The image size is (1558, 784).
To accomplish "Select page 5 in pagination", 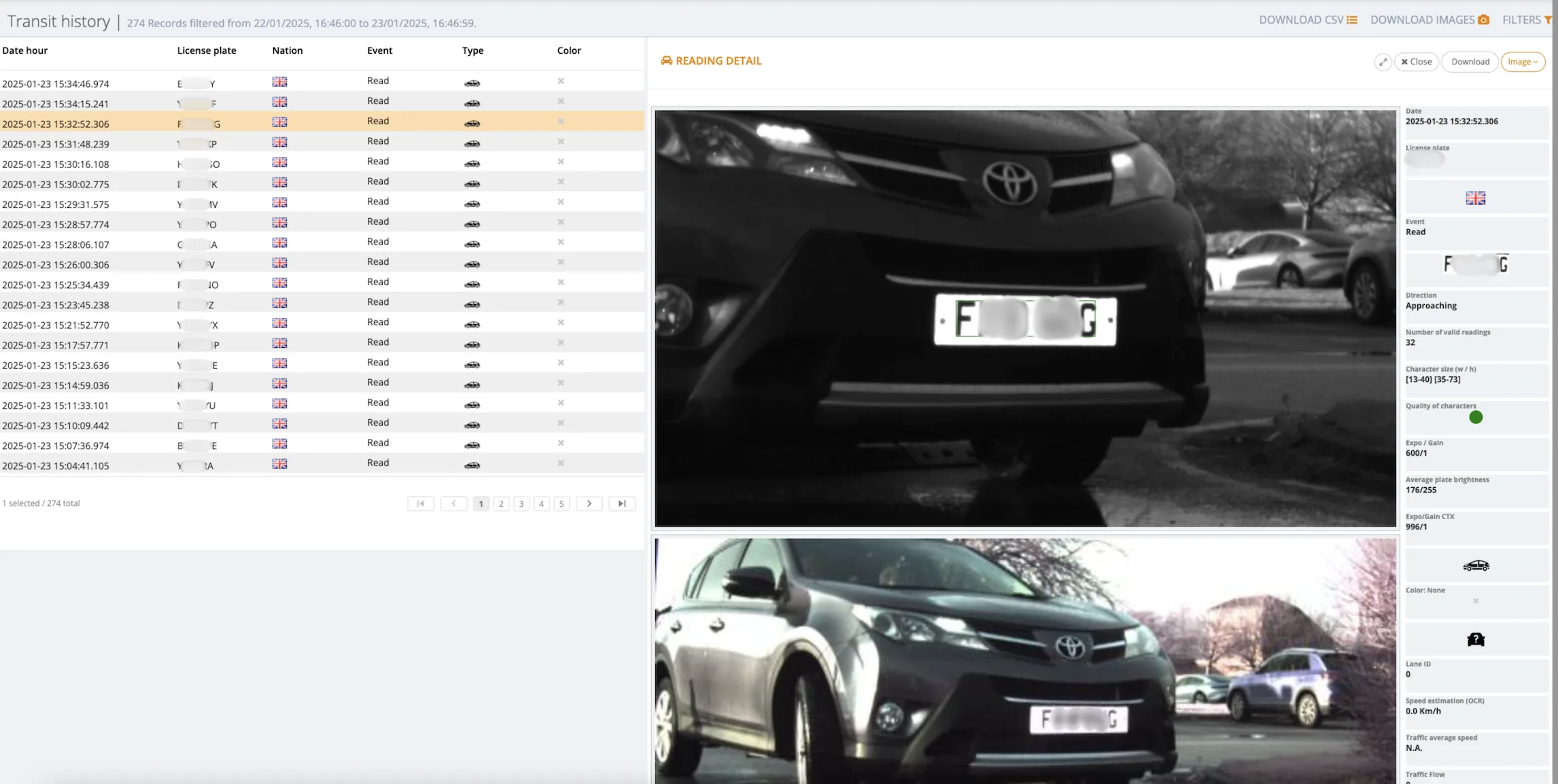I will (x=561, y=503).
